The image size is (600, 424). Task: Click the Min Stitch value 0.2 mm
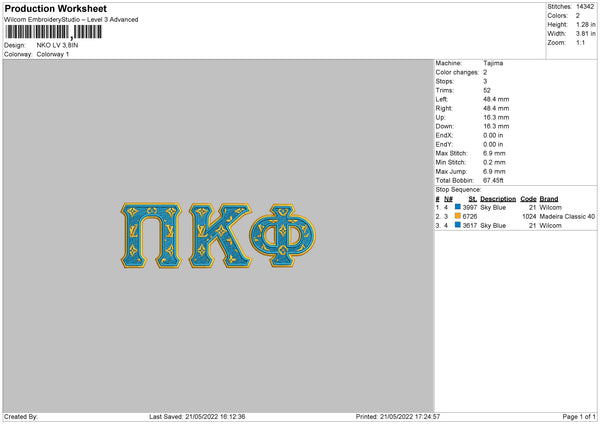[x=494, y=162]
